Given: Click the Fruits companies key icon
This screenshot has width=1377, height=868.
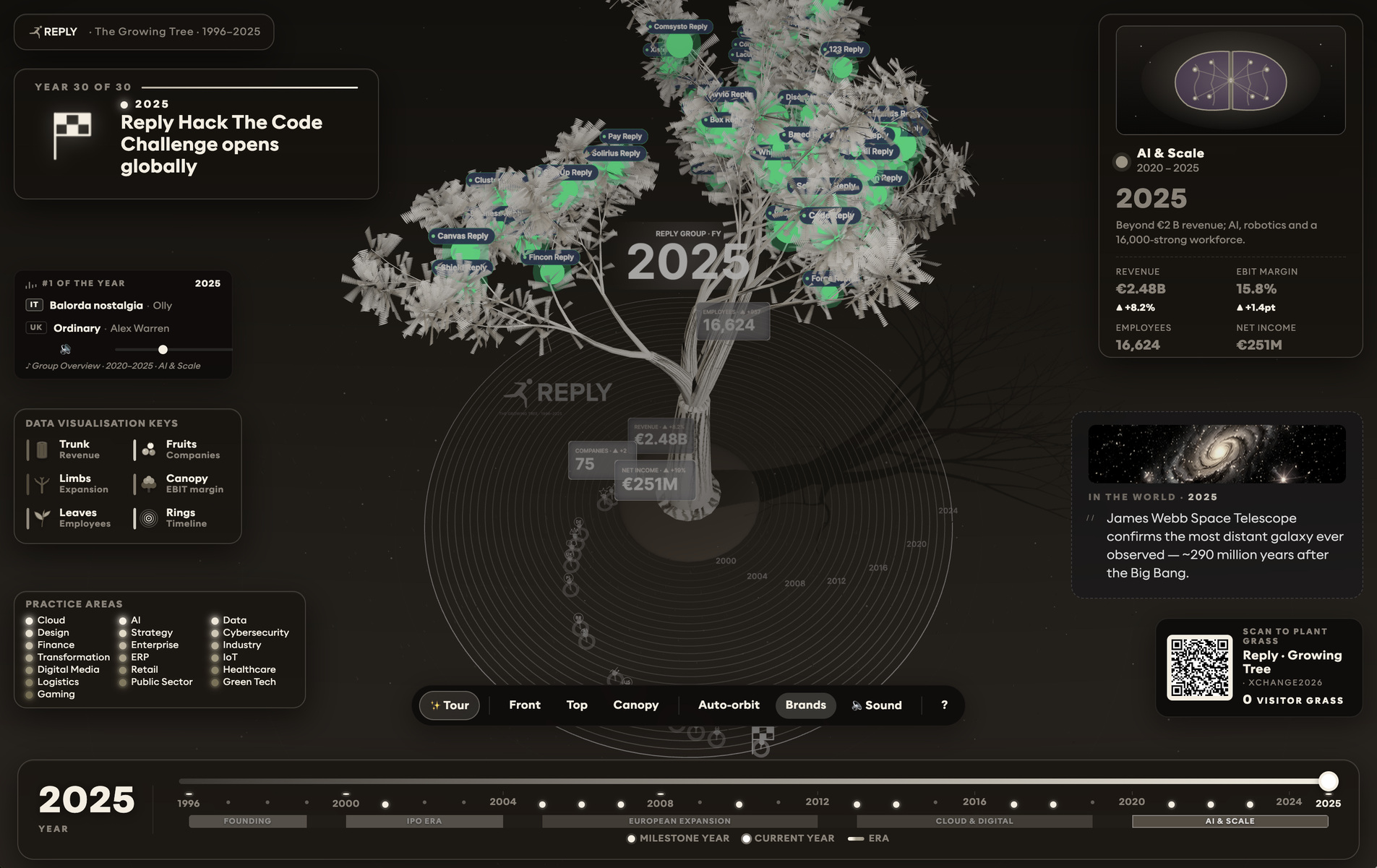Looking at the screenshot, I should pos(149,450).
